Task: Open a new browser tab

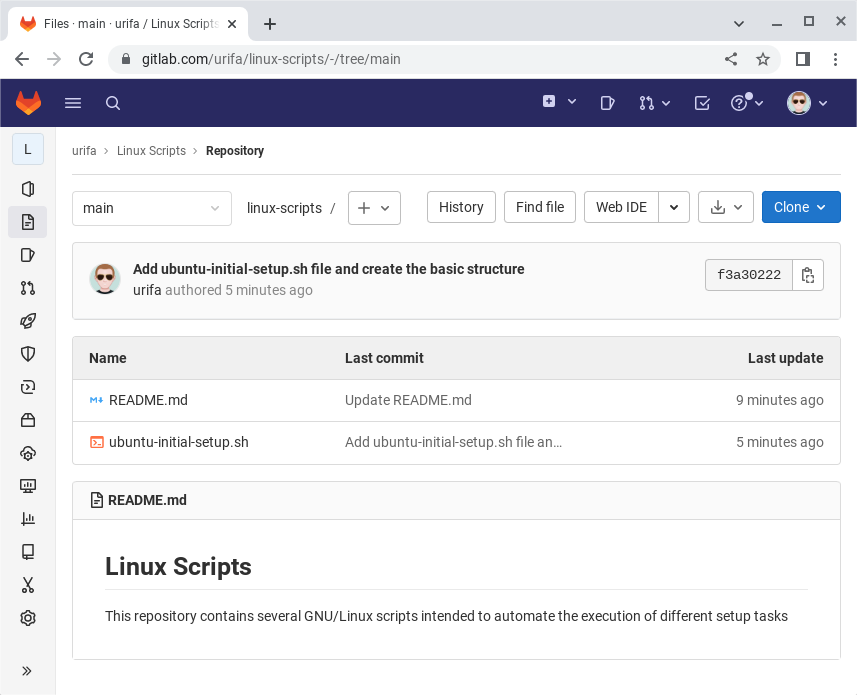Action: (269, 24)
